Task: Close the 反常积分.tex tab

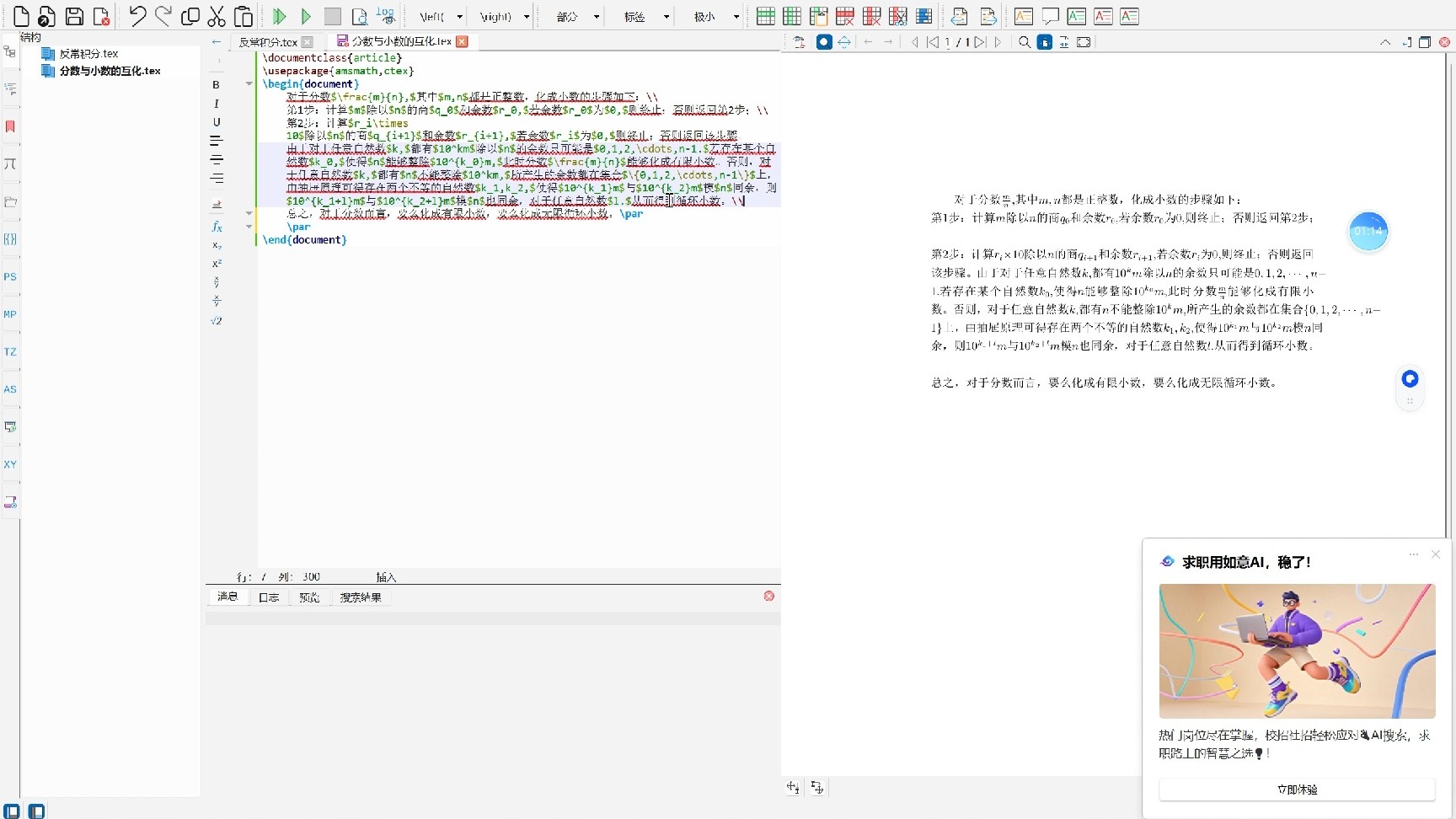Action: click(x=308, y=42)
